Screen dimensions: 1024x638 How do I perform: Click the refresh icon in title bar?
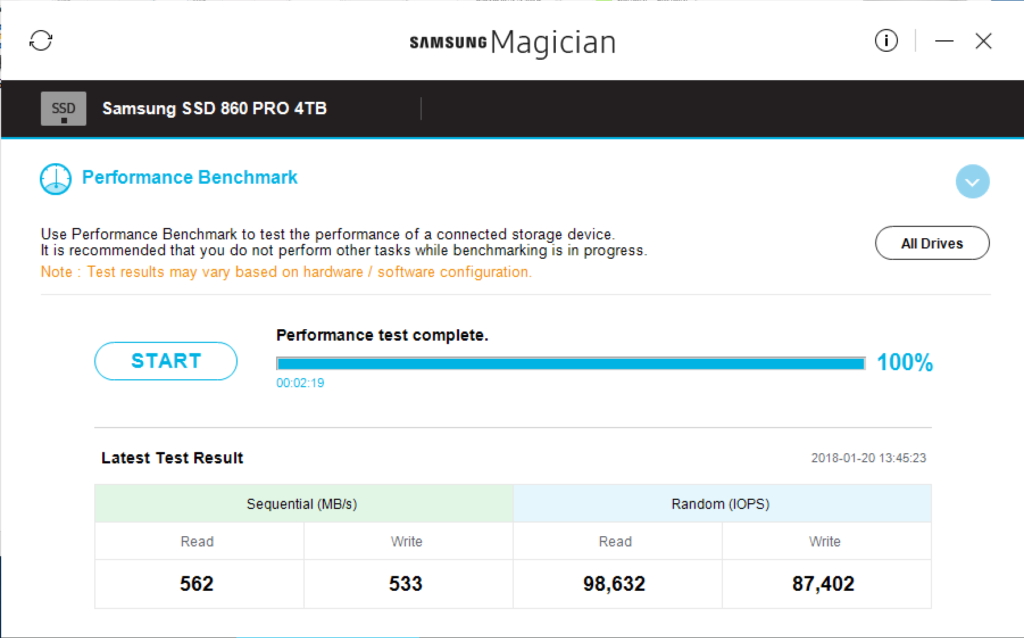click(41, 41)
